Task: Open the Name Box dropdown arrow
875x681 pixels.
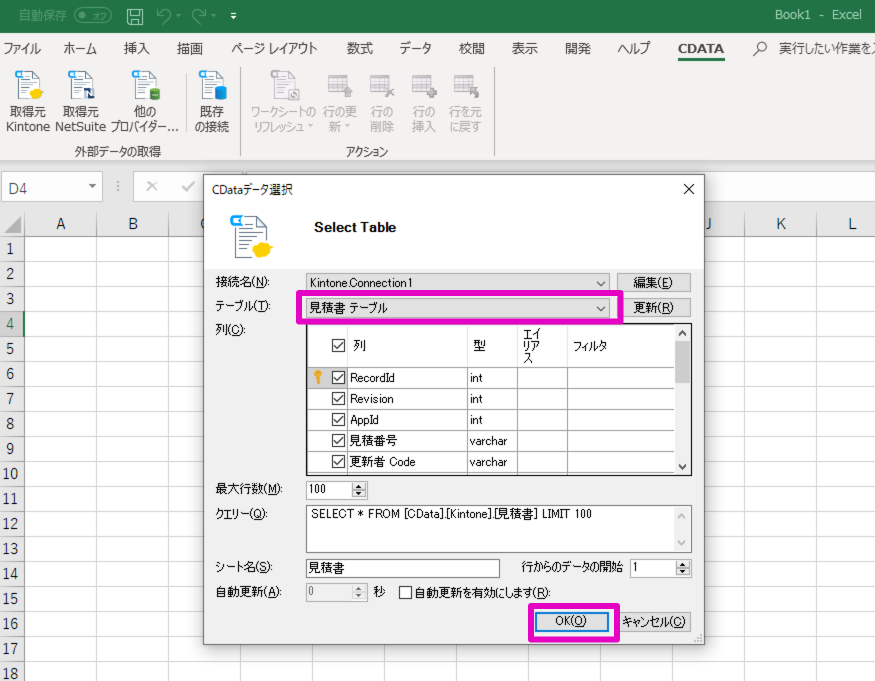Action: [92, 186]
